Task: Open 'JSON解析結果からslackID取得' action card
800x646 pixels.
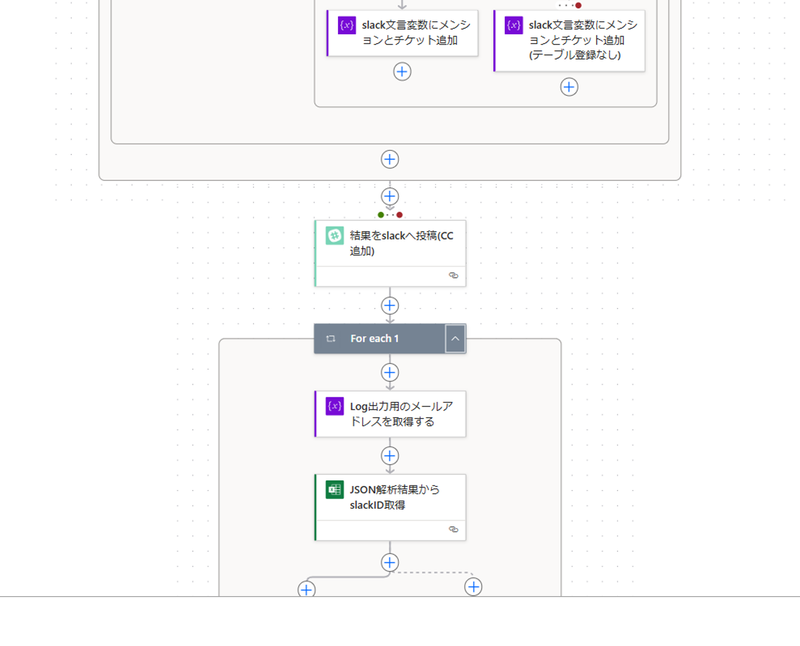Action: 390,507
